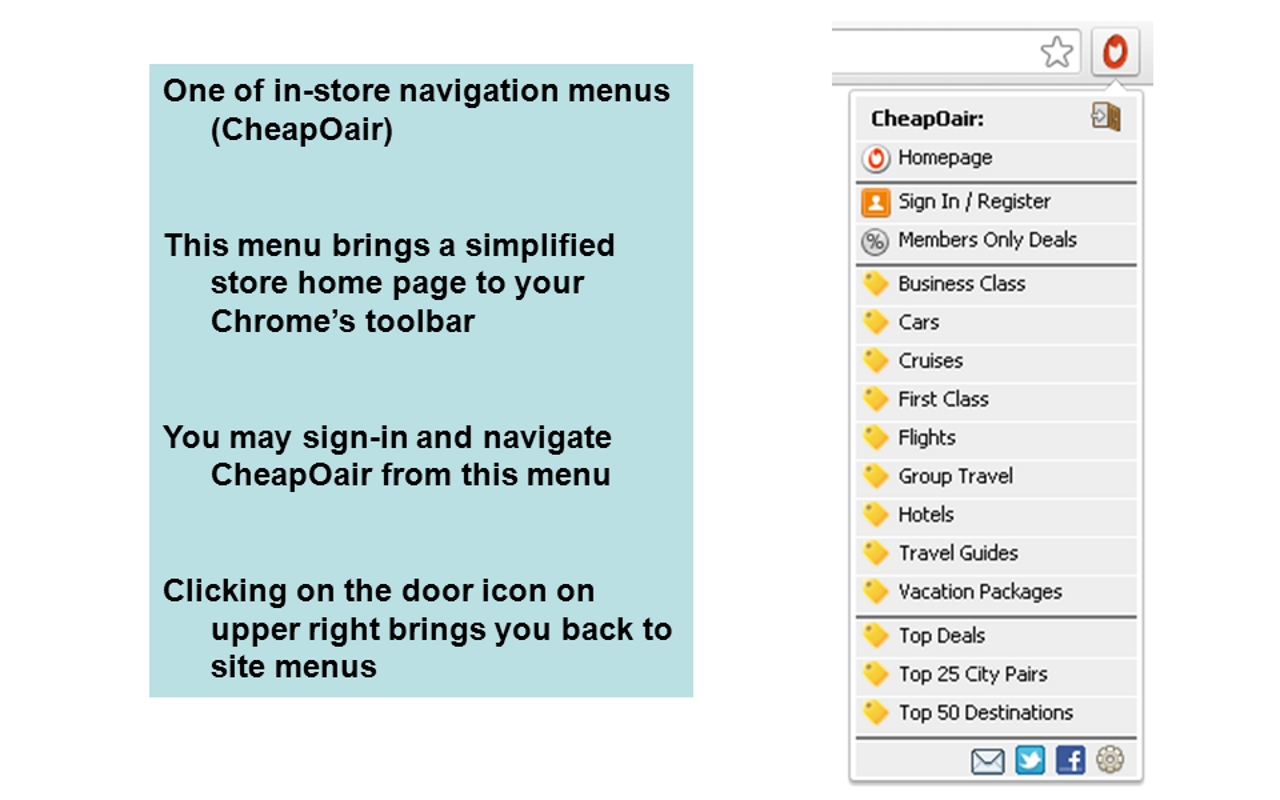Click the Facebook icon
Screen dimensions: 1280x800
1070,761
